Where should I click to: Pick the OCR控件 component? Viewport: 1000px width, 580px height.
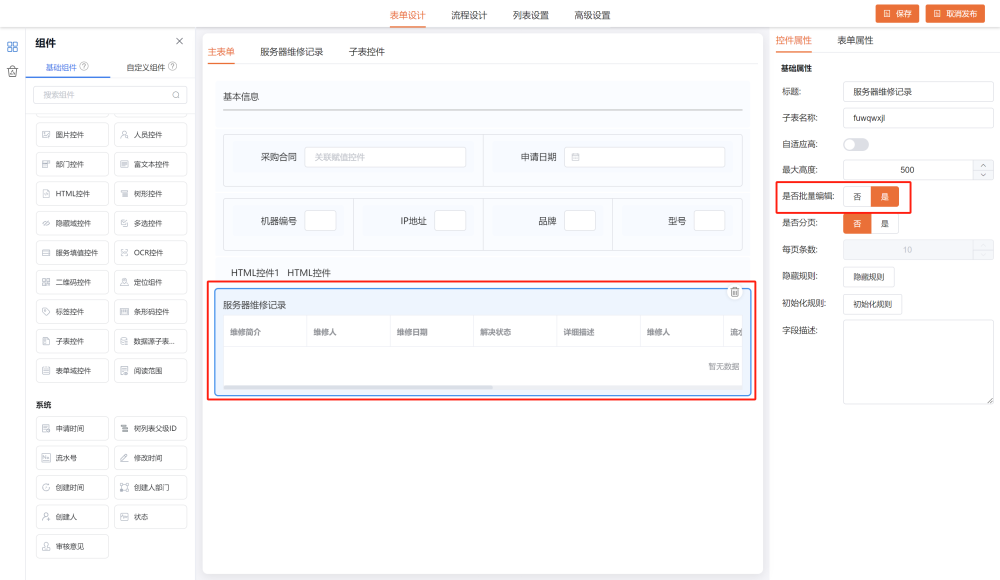[149, 252]
